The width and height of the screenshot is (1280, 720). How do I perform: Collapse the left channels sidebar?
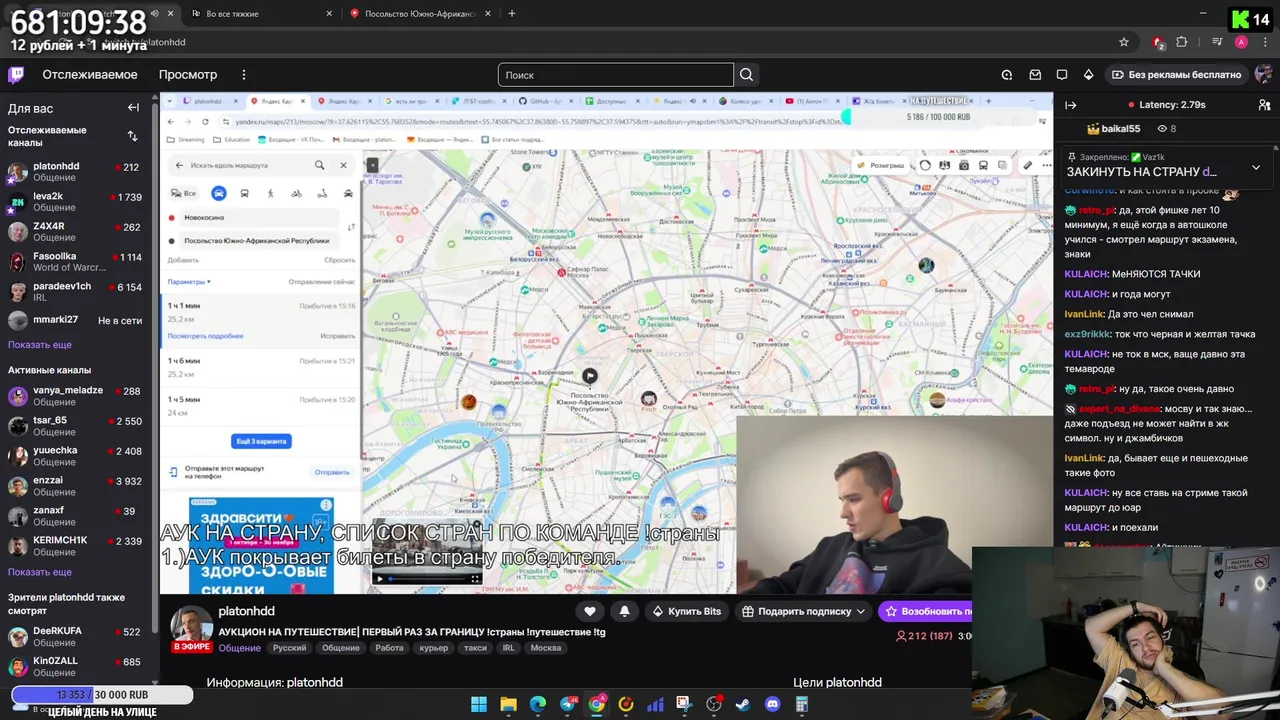coord(133,108)
